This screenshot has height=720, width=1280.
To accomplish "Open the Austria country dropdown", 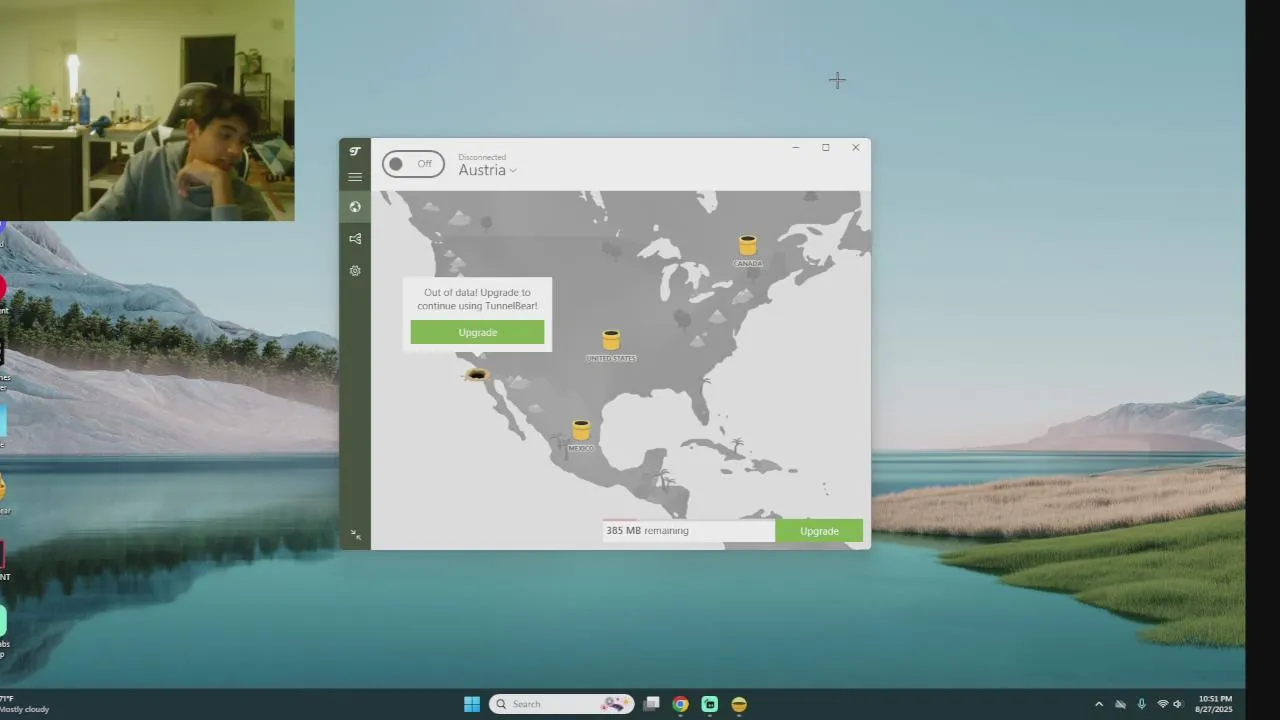I will [x=488, y=170].
